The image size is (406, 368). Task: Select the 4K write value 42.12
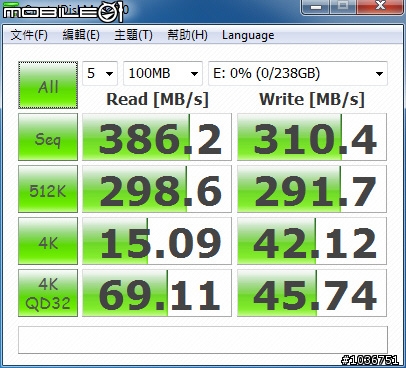[x=312, y=241]
